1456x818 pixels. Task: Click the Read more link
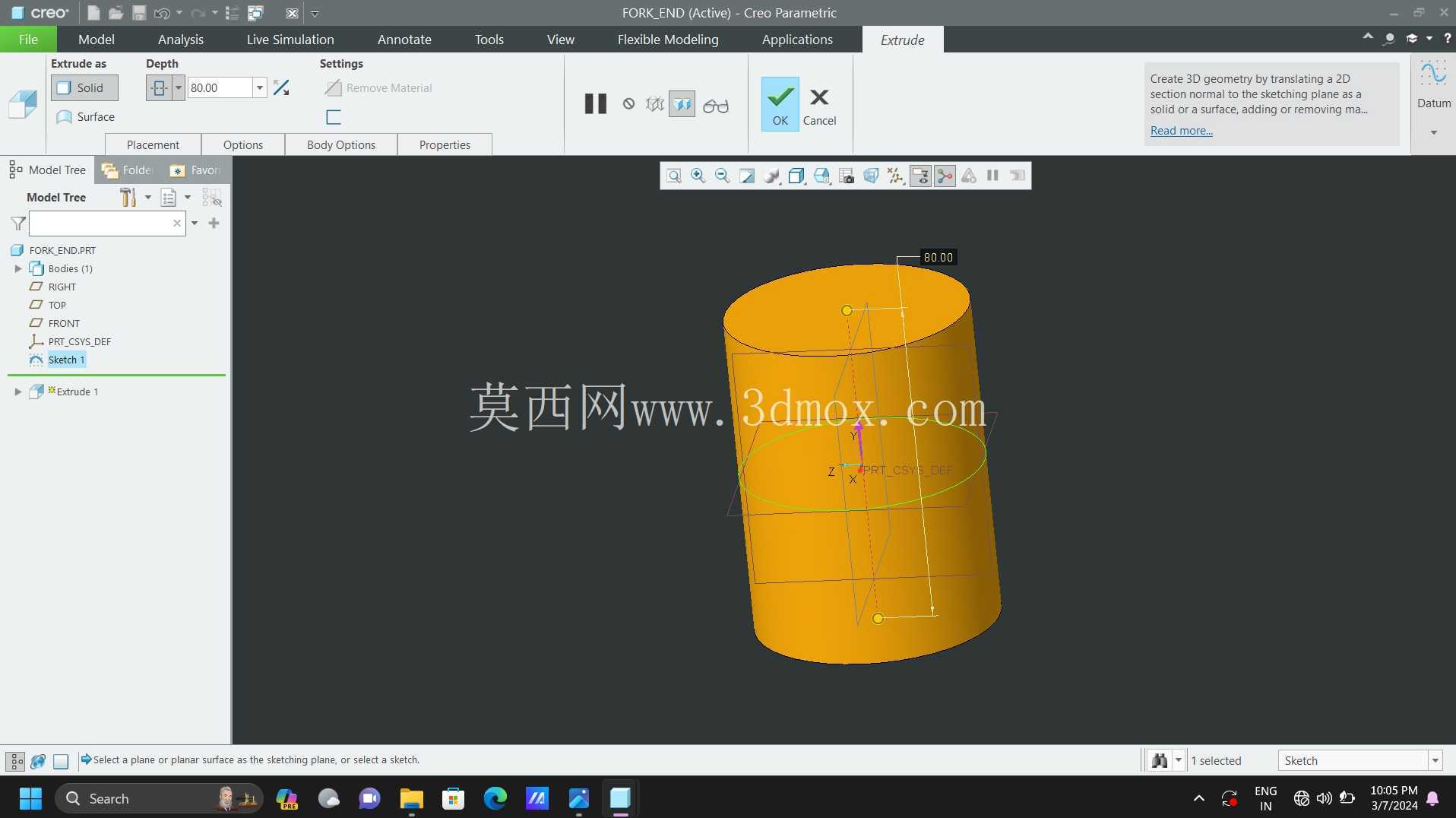pyautogui.click(x=1181, y=131)
